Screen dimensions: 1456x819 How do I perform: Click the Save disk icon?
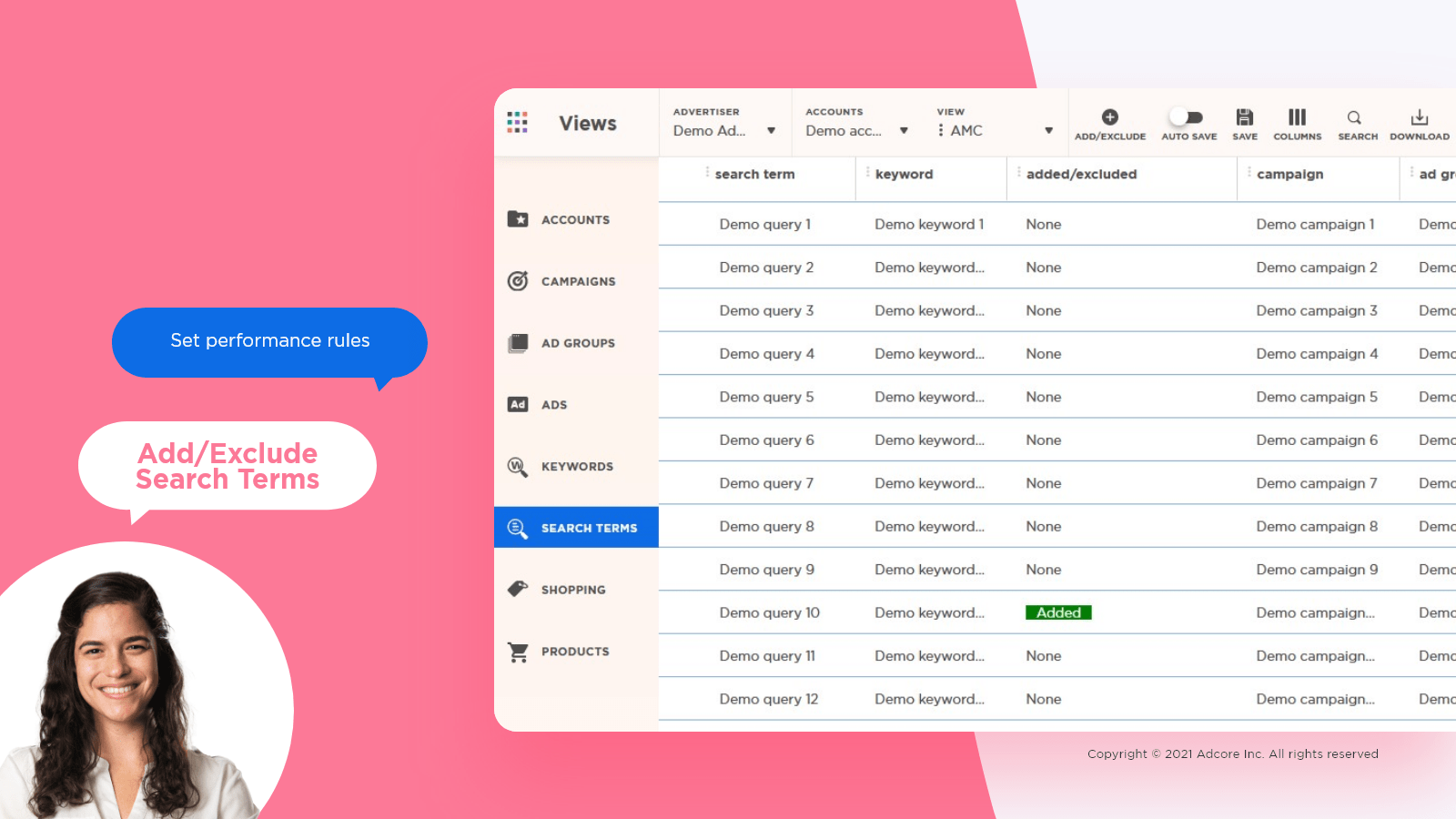coord(1244,117)
